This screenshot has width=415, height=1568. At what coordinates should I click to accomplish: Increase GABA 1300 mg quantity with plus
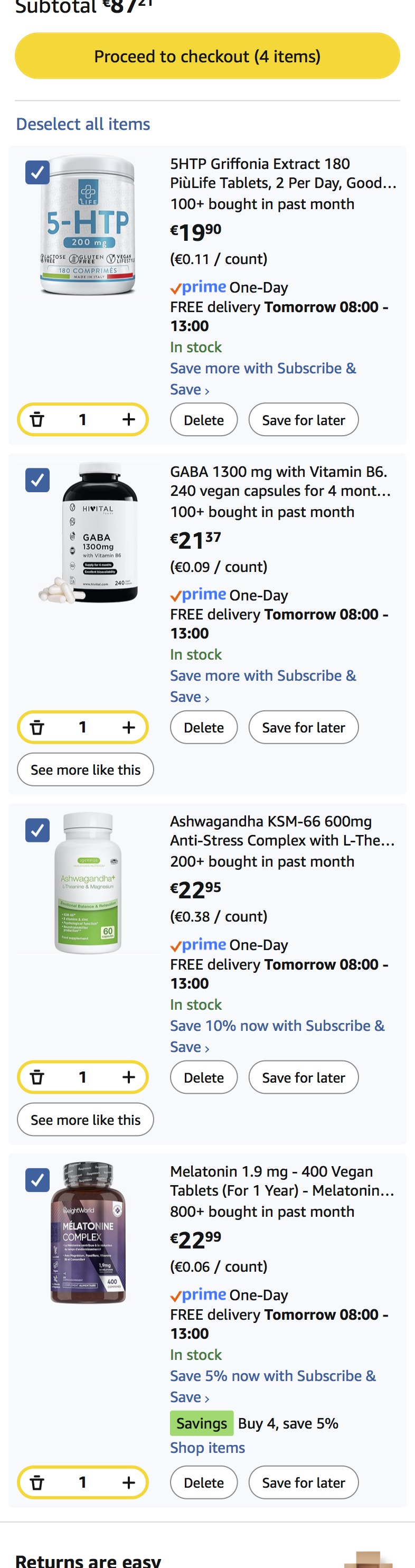[128, 727]
